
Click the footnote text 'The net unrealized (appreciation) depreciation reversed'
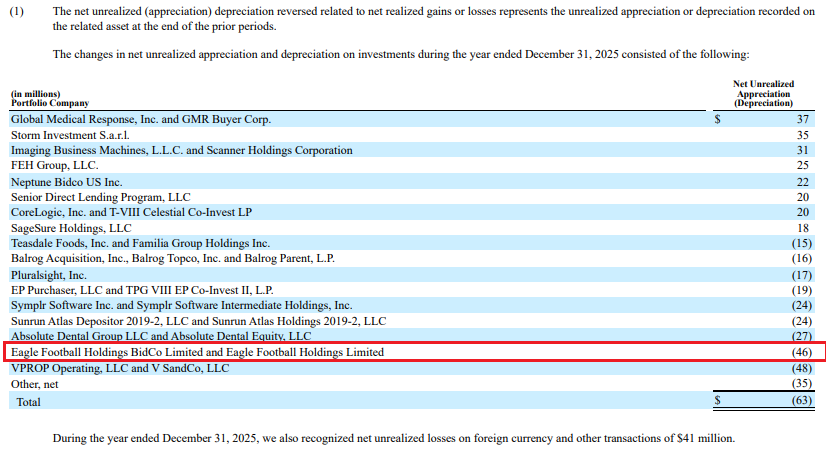point(434,19)
